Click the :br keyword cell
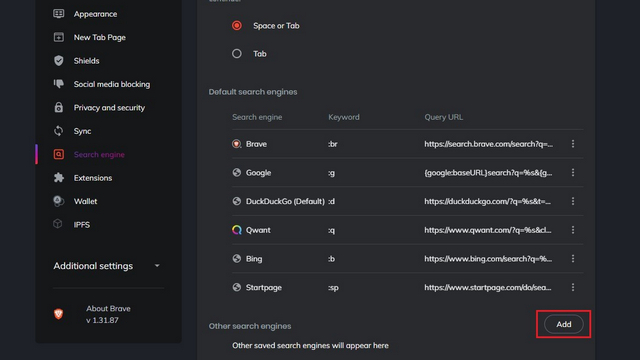Image resolution: width=640 pixels, height=360 pixels. 333,144
